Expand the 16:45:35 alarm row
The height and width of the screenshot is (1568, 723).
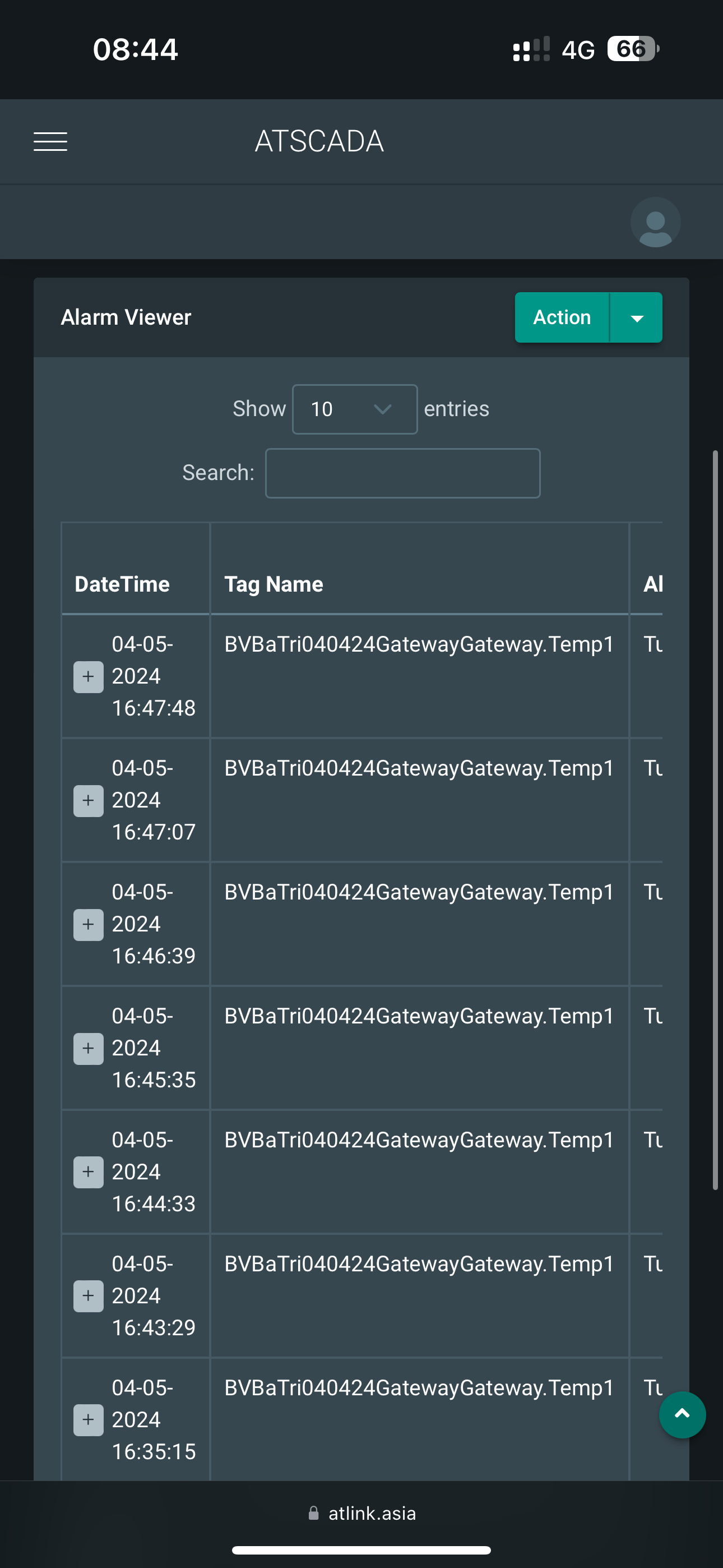88,1048
